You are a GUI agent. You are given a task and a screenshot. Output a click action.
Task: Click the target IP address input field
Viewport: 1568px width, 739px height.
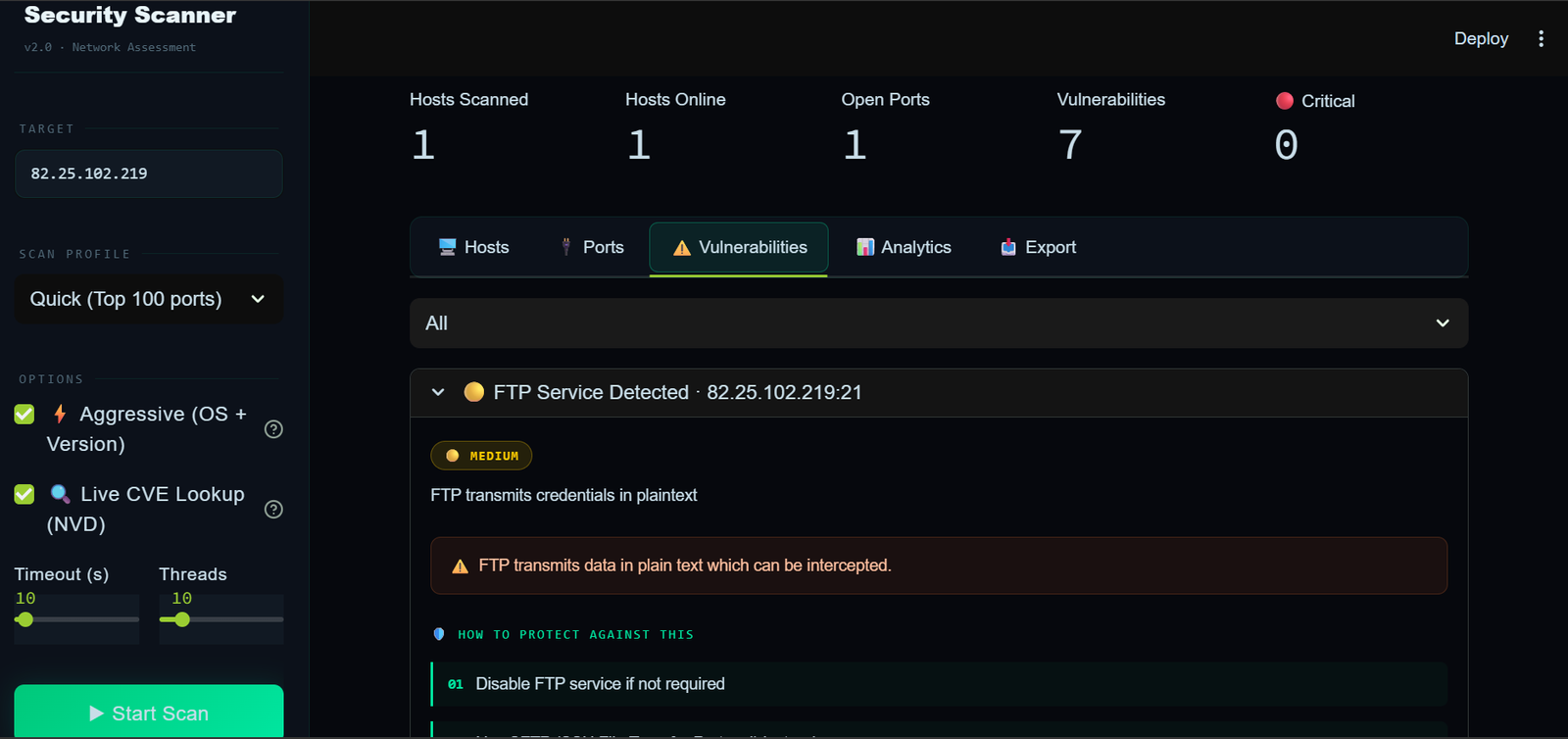pyautogui.click(x=149, y=173)
